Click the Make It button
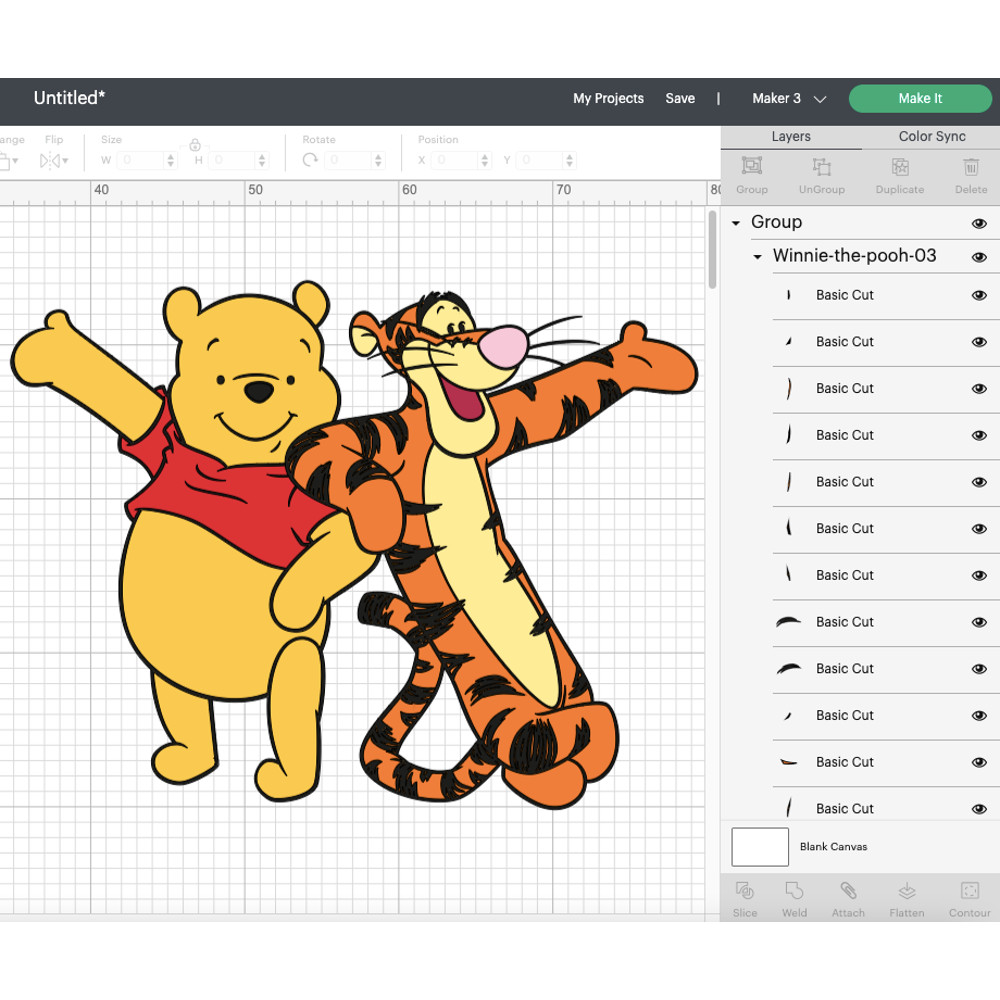 (x=920, y=99)
